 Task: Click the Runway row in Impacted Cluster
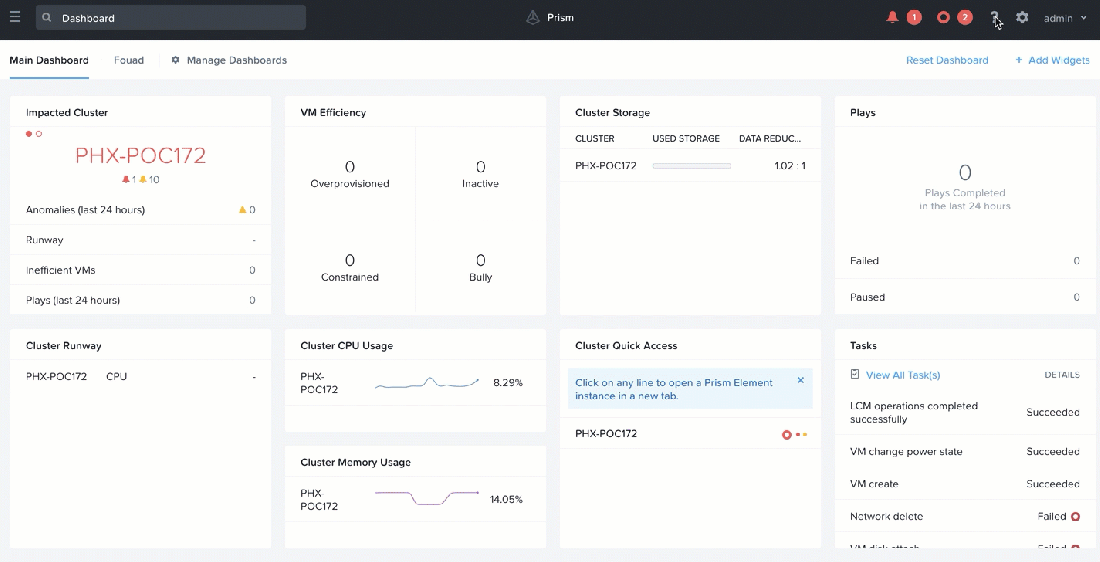click(x=140, y=240)
